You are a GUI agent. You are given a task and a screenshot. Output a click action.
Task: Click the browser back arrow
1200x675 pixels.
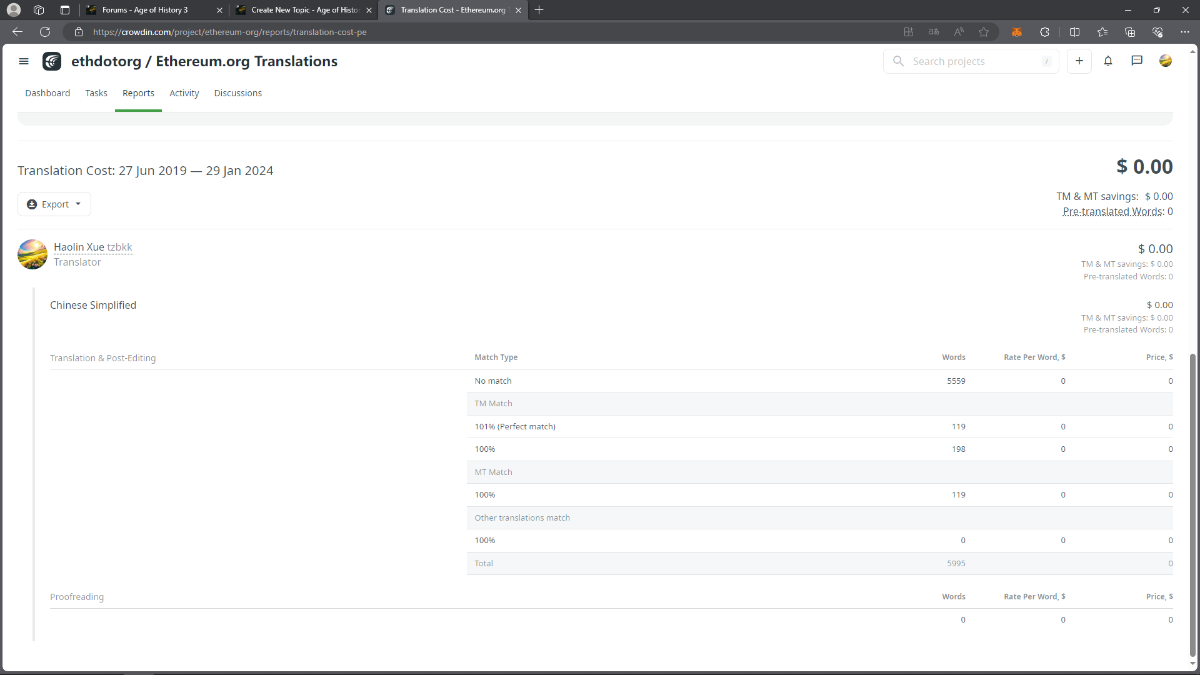17,31
